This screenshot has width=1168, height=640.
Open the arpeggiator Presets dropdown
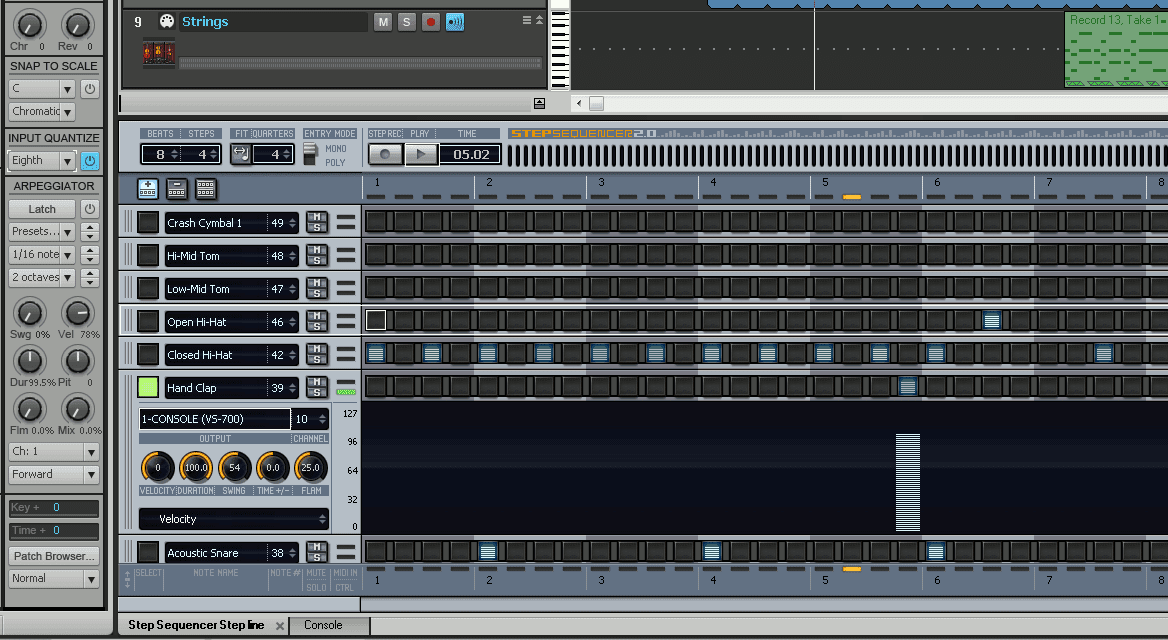click(42, 232)
